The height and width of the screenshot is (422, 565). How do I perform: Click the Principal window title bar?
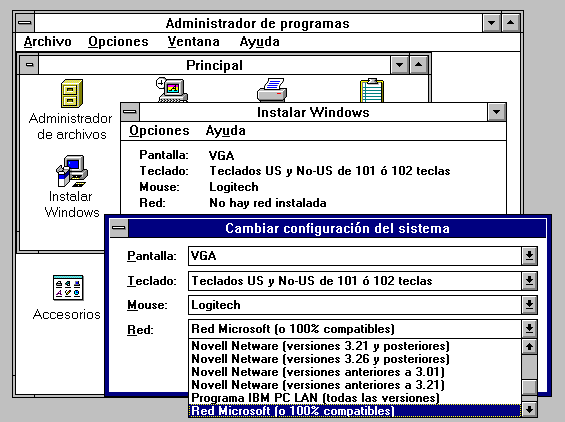[x=214, y=65]
